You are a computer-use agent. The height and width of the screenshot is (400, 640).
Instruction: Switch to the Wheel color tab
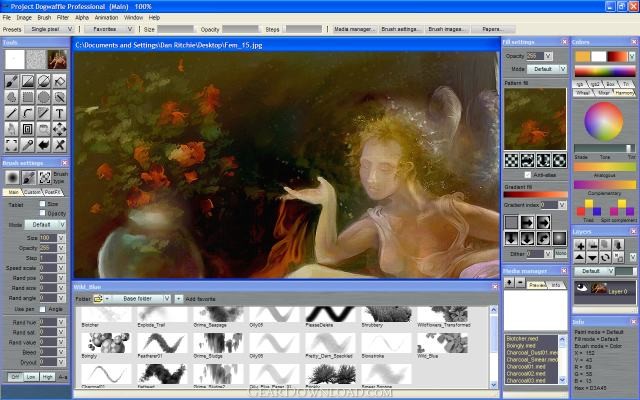[x=583, y=93]
